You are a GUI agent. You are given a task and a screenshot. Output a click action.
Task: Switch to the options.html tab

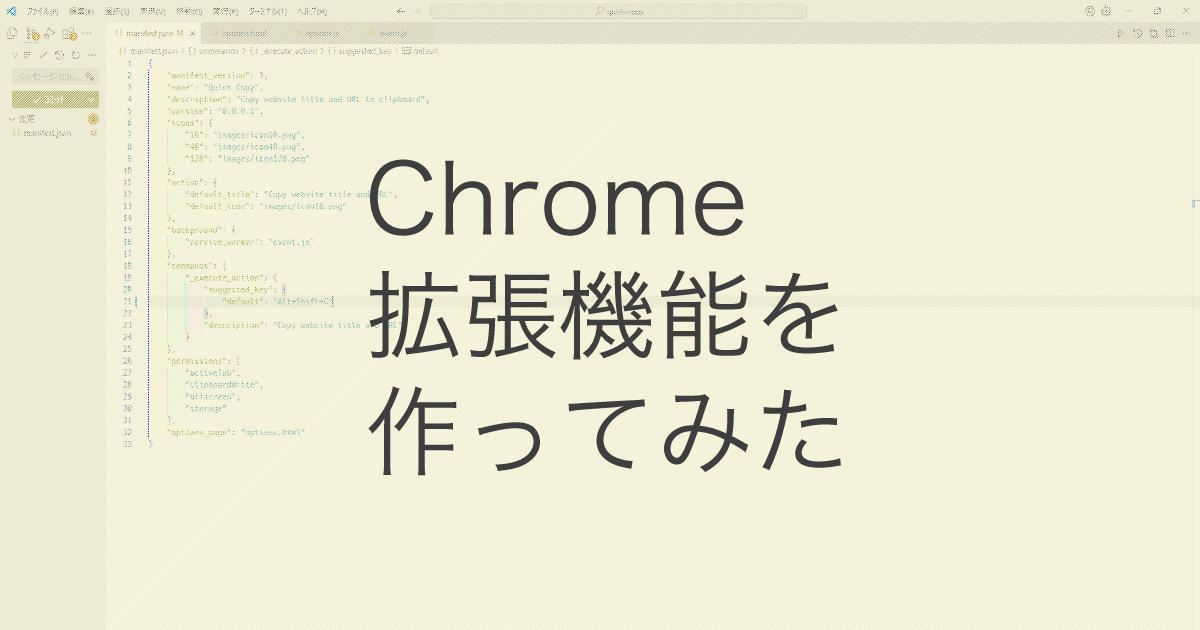tap(243, 34)
